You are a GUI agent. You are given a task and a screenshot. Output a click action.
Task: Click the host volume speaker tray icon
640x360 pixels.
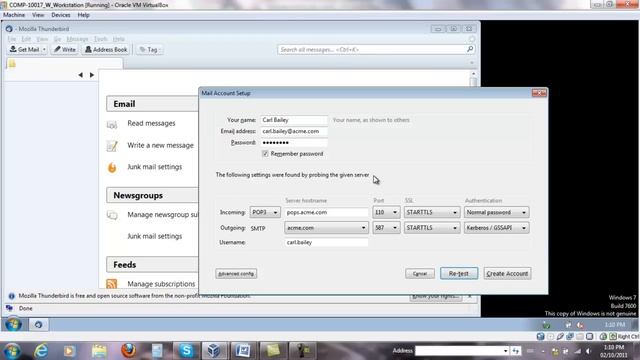coord(588,351)
